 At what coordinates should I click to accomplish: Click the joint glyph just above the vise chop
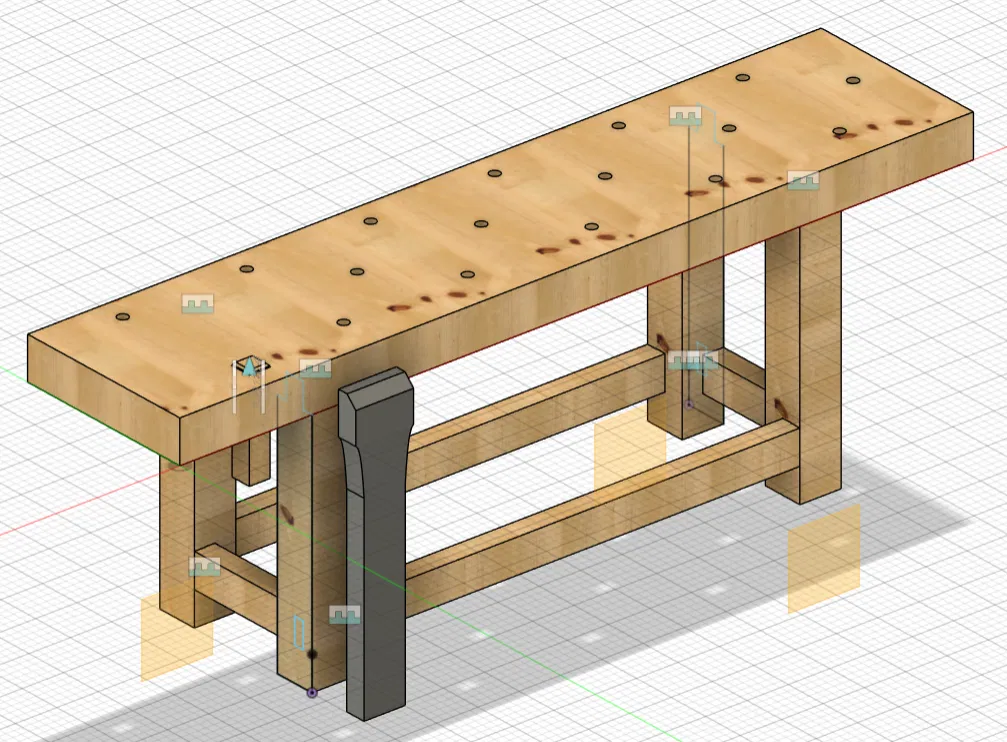tap(315, 369)
